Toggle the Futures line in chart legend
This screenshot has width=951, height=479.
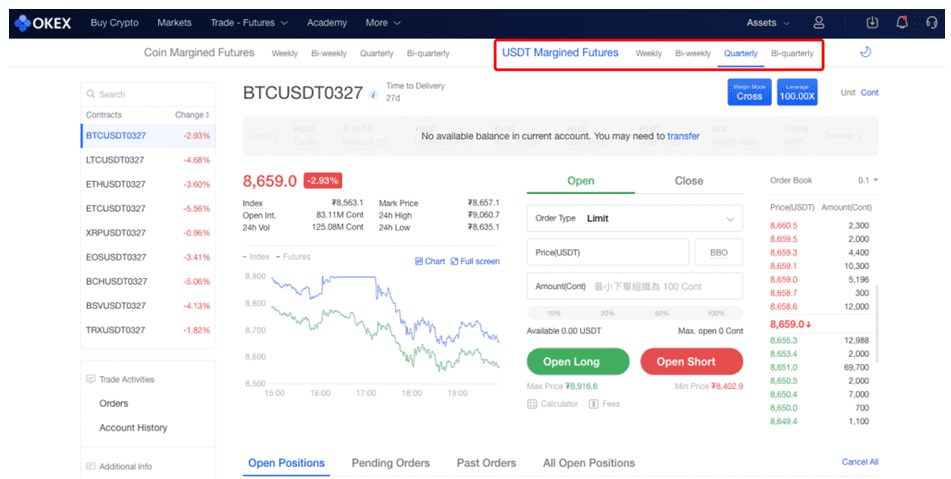[x=293, y=257]
